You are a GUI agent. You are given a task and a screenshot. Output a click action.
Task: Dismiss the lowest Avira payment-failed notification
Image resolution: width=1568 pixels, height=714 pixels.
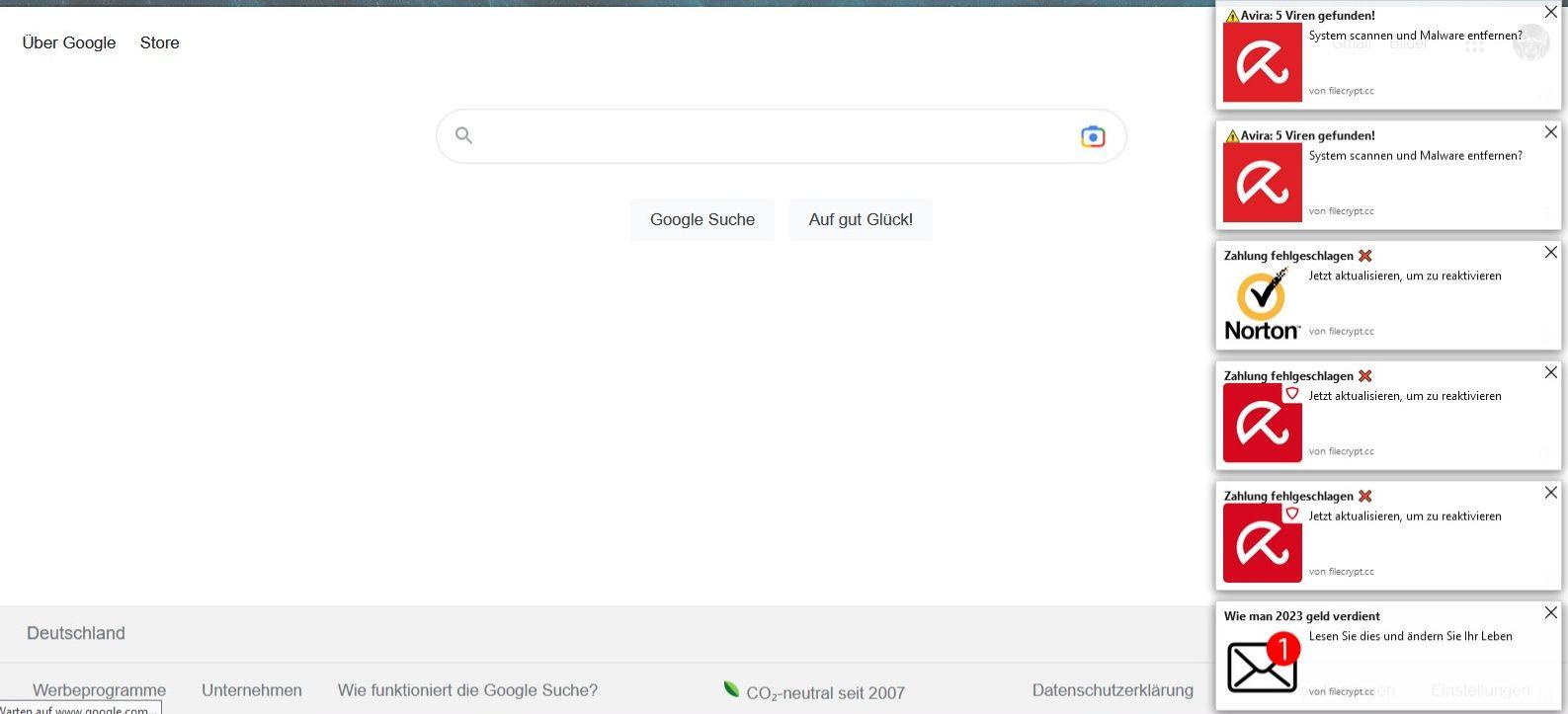[1551, 493]
